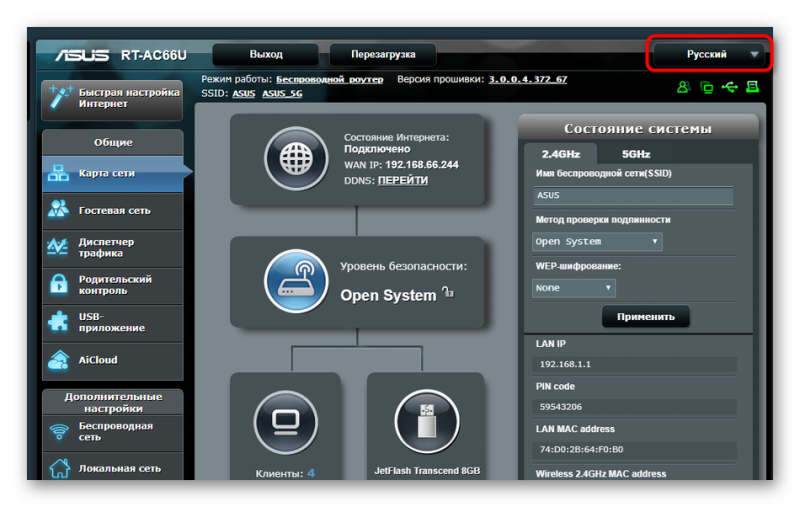Follow the DDNS ПЕРЕЙТИ link
The width and height of the screenshot is (800, 507).
click(403, 181)
